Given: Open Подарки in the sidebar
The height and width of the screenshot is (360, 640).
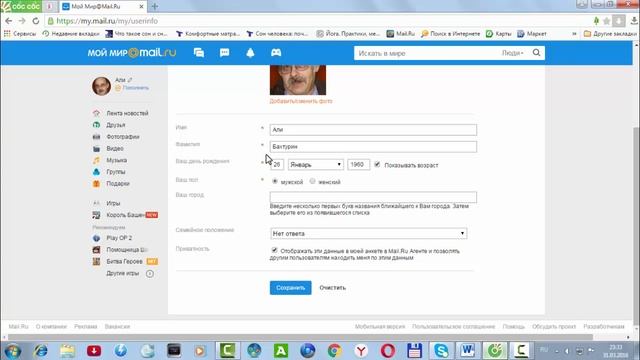Looking at the screenshot, I should tap(118, 184).
